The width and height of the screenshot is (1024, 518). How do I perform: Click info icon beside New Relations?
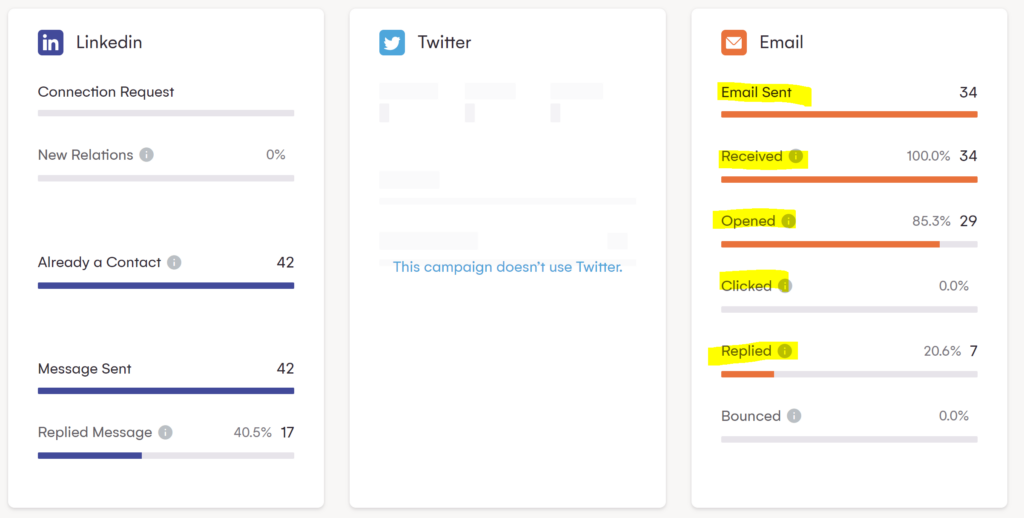coord(147,155)
